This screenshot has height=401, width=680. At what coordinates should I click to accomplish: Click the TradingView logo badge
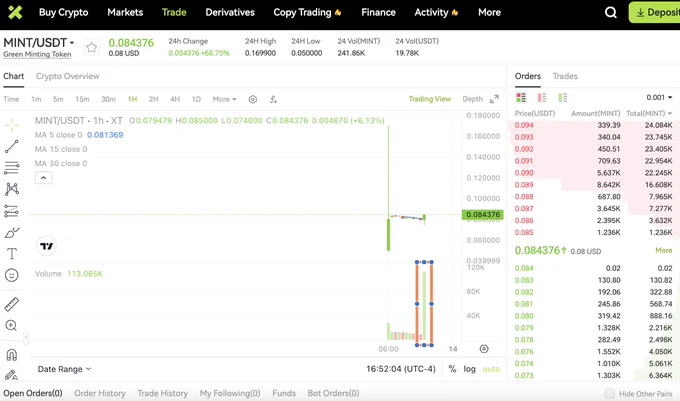(46, 246)
